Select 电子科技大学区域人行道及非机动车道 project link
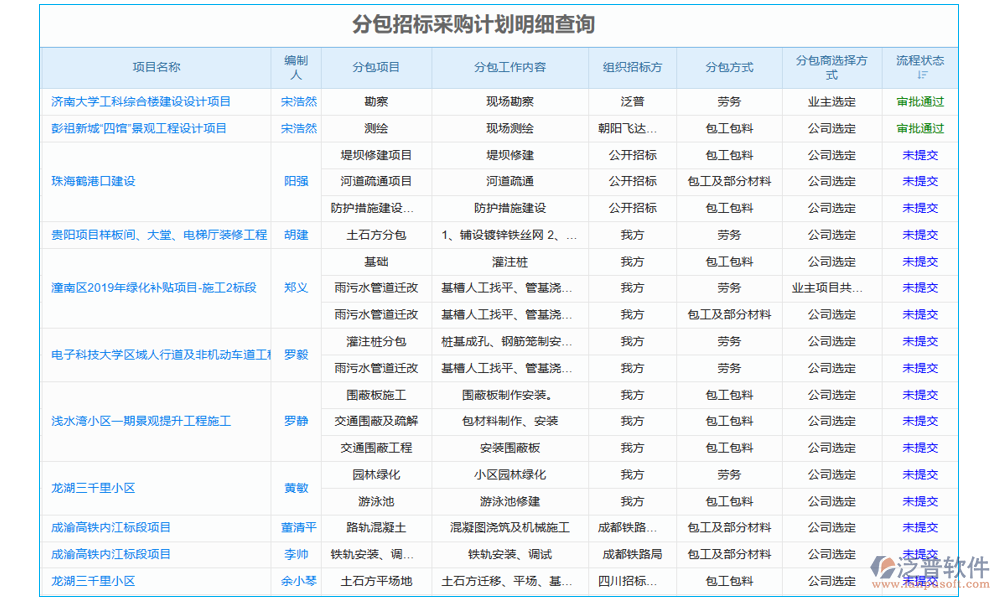 (x=155, y=354)
